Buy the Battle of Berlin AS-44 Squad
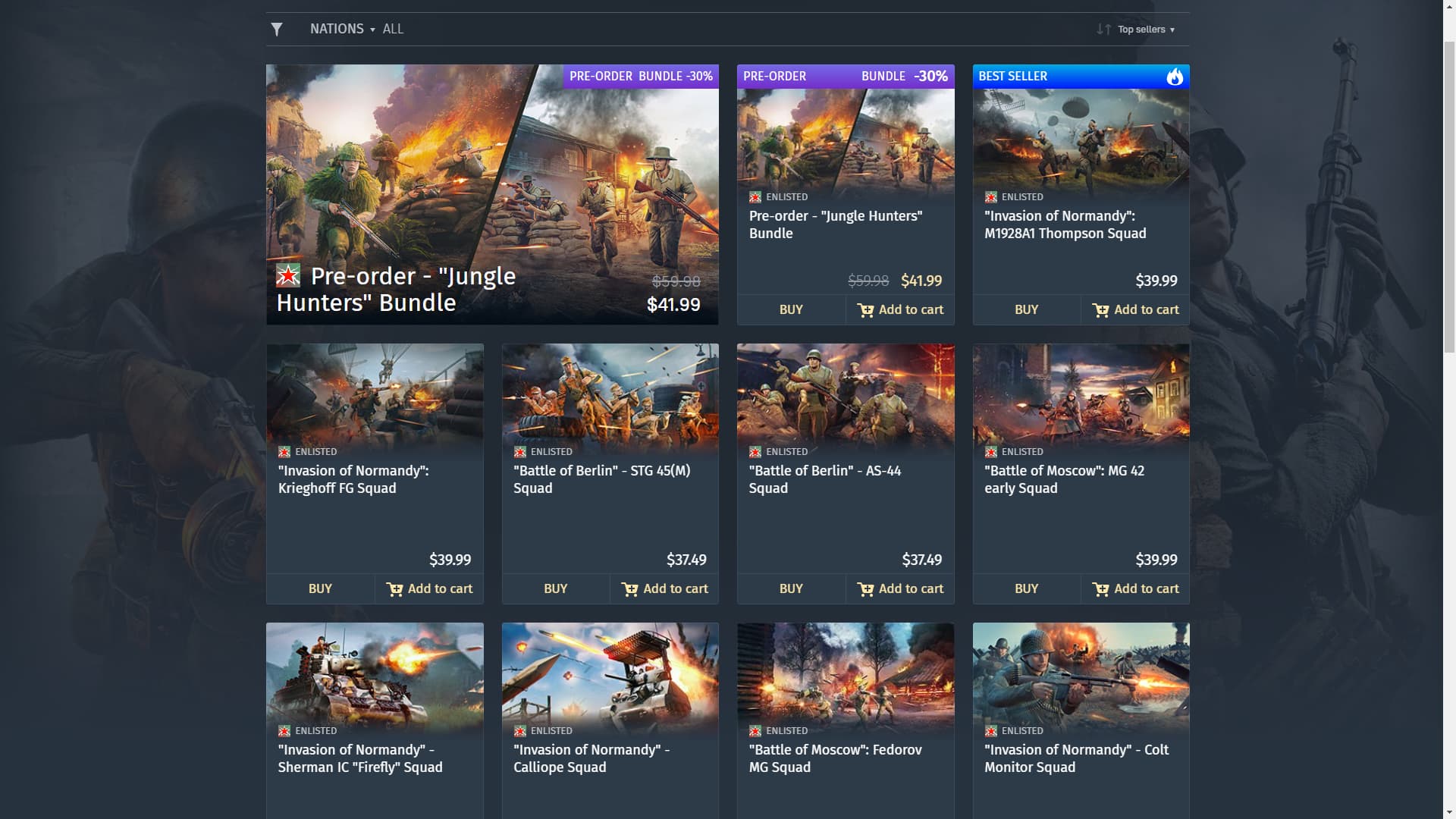 point(791,588)
